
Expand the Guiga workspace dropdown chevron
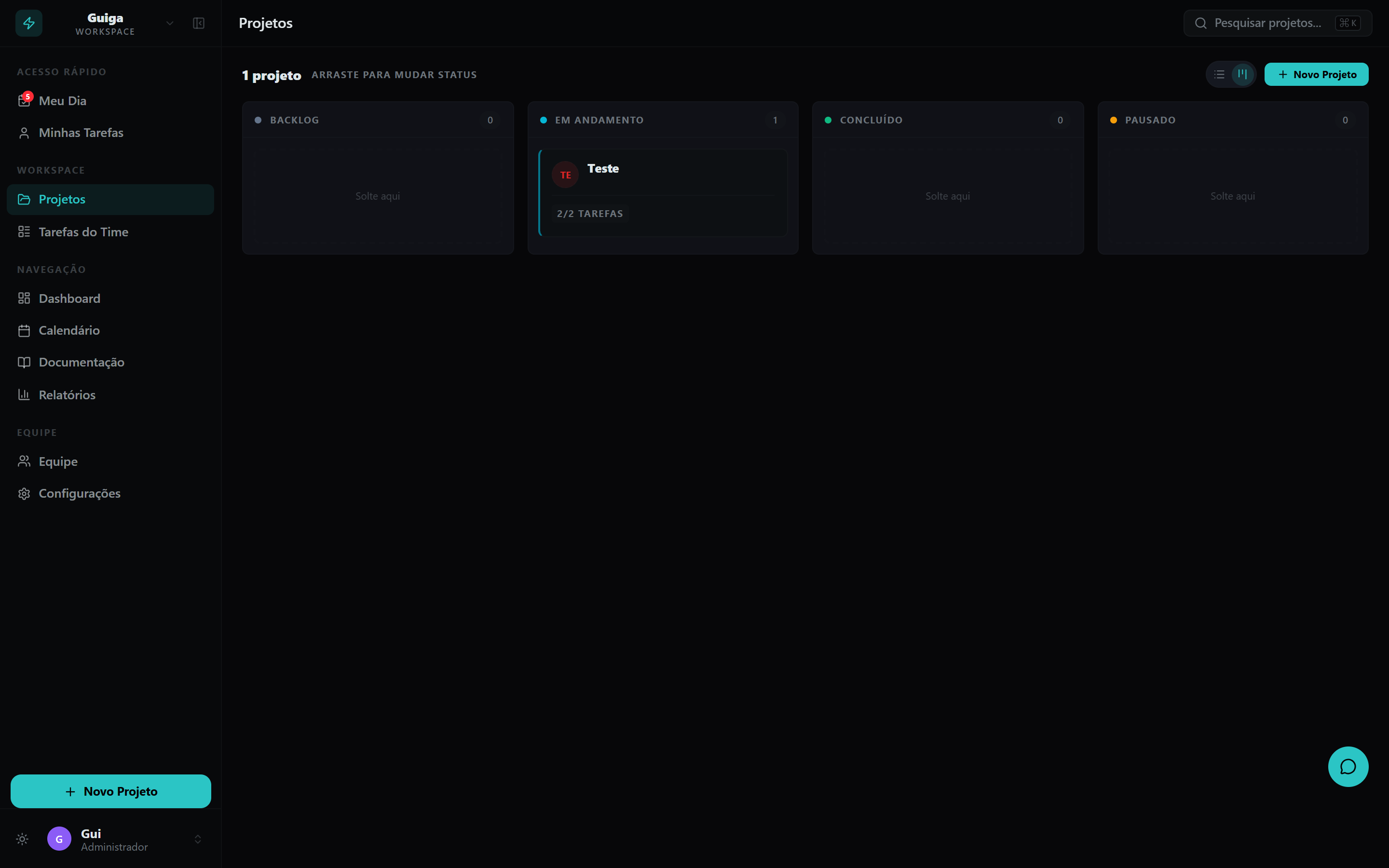tap(170, 23)
